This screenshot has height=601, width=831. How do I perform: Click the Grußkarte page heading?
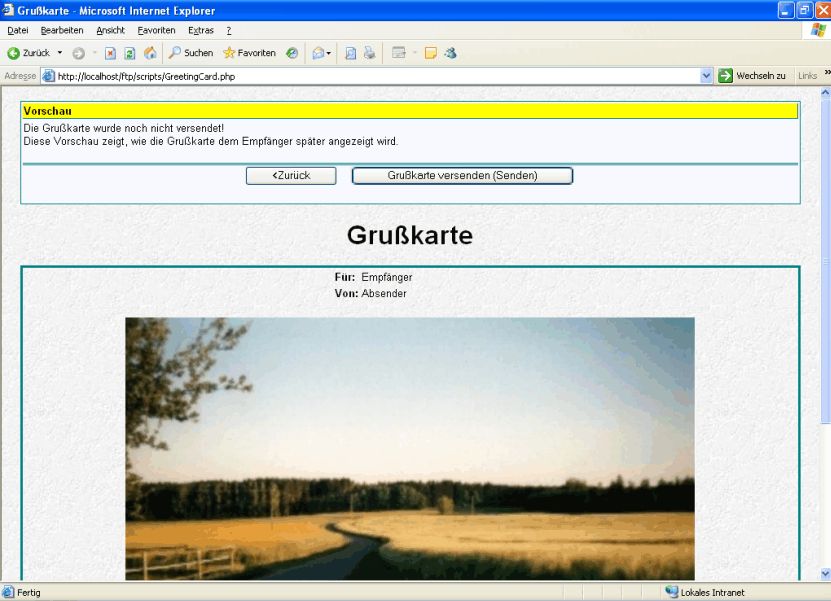coord(410,235)
